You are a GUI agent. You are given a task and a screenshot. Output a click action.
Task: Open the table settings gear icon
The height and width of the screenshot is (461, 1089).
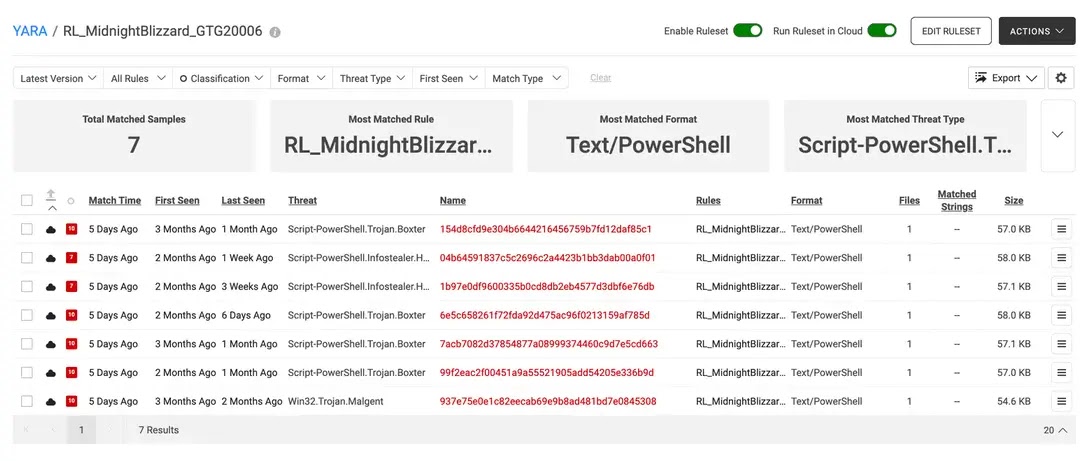(1061, 78)
